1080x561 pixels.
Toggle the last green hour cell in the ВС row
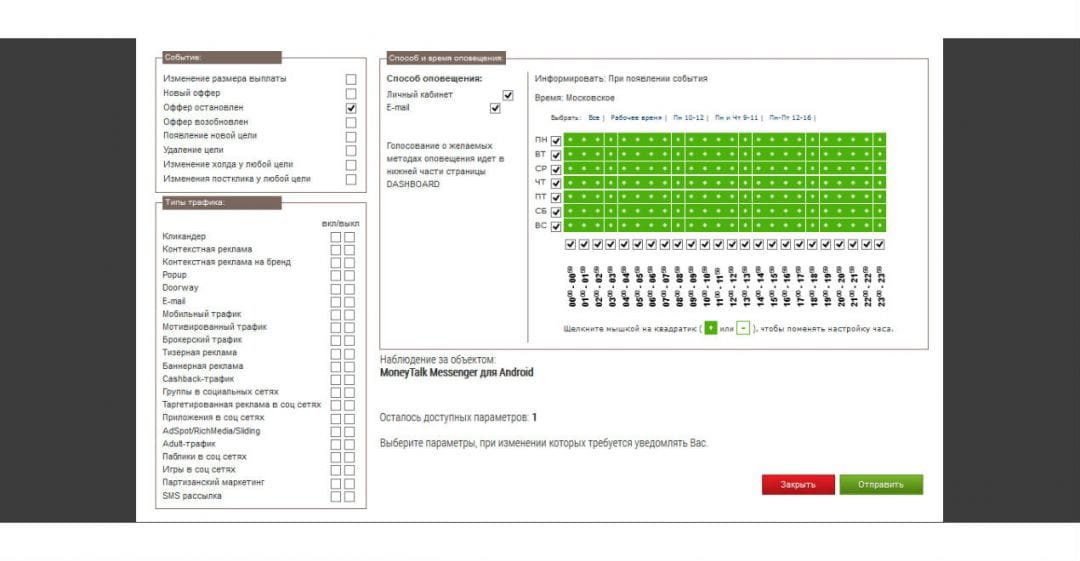coord(879,226)
